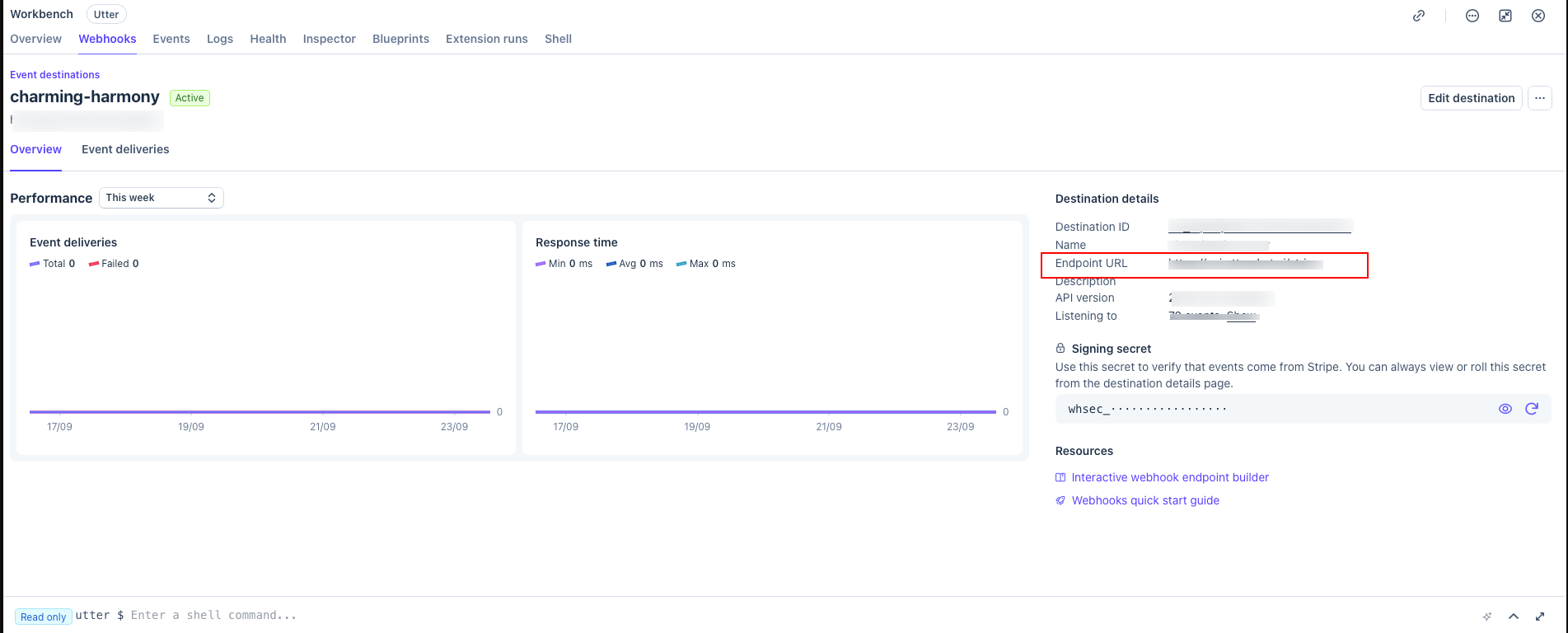Open Webhooks quick start guide link
The image size is (1568, 633).
(x=1145, y=500)
